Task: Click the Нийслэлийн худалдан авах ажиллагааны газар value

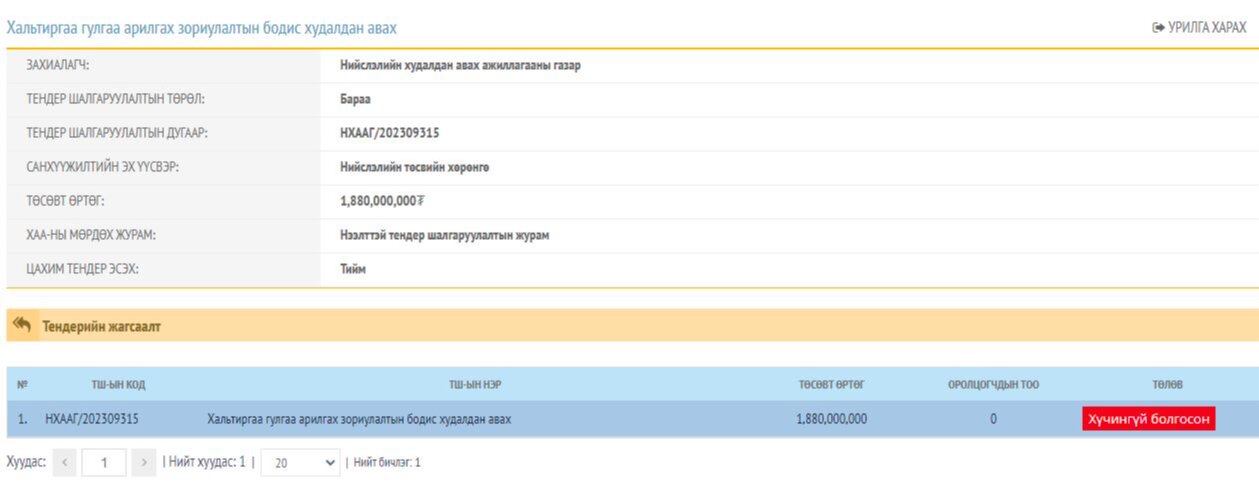Action: coord(460,66)
